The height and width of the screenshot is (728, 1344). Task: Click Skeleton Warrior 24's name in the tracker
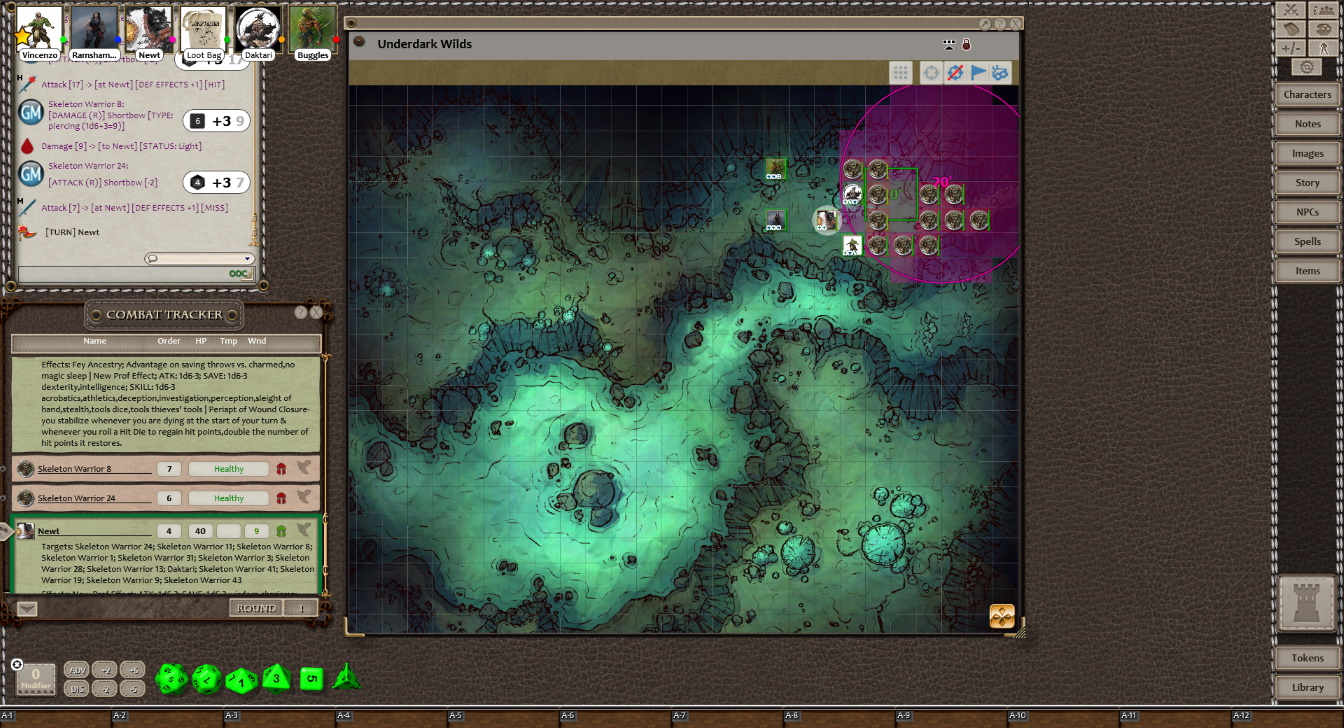click(77, 498)
